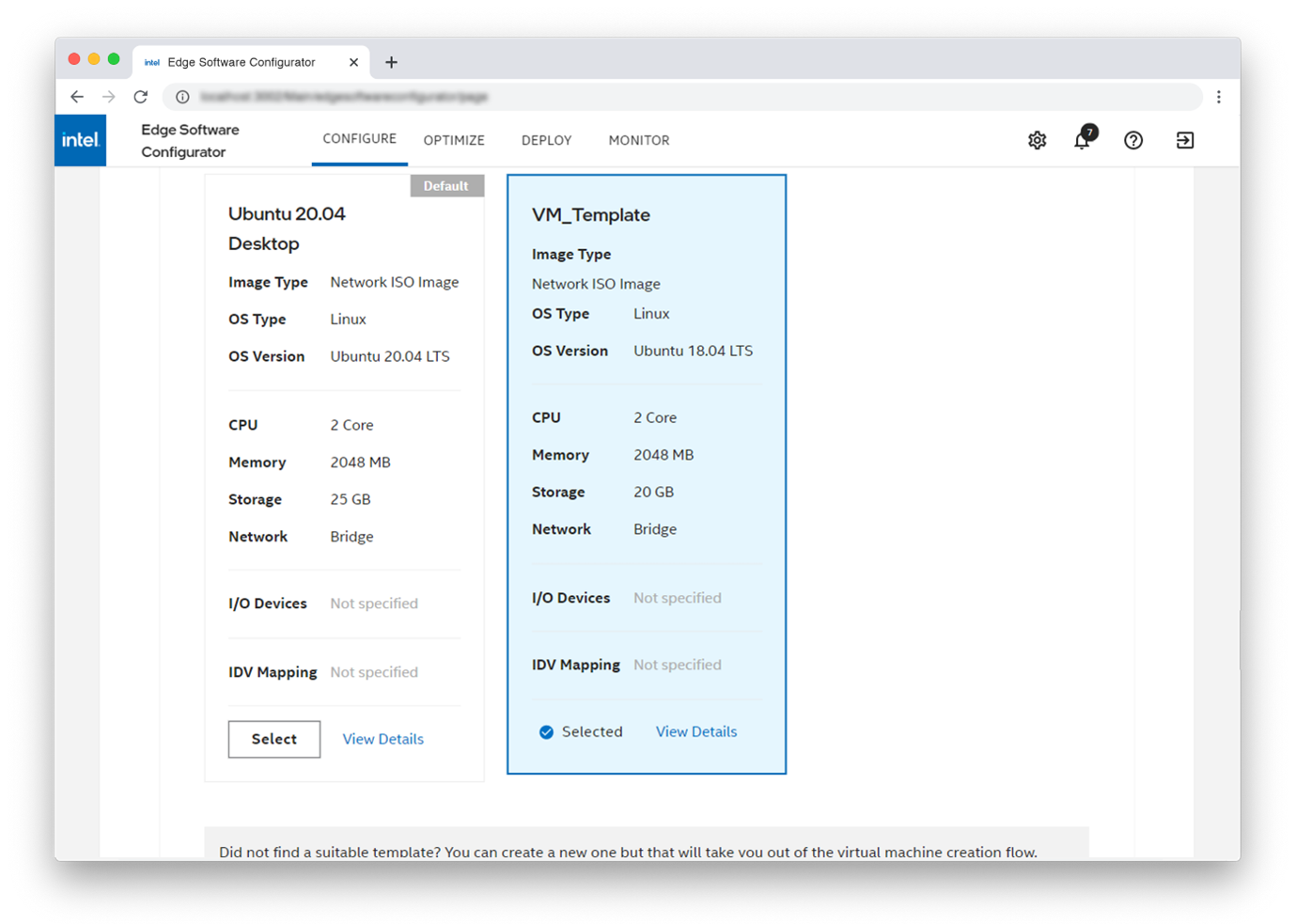This screenshot has height=924, width=1296.
Task: Click the Intel logo
Action: pos(80,139)
